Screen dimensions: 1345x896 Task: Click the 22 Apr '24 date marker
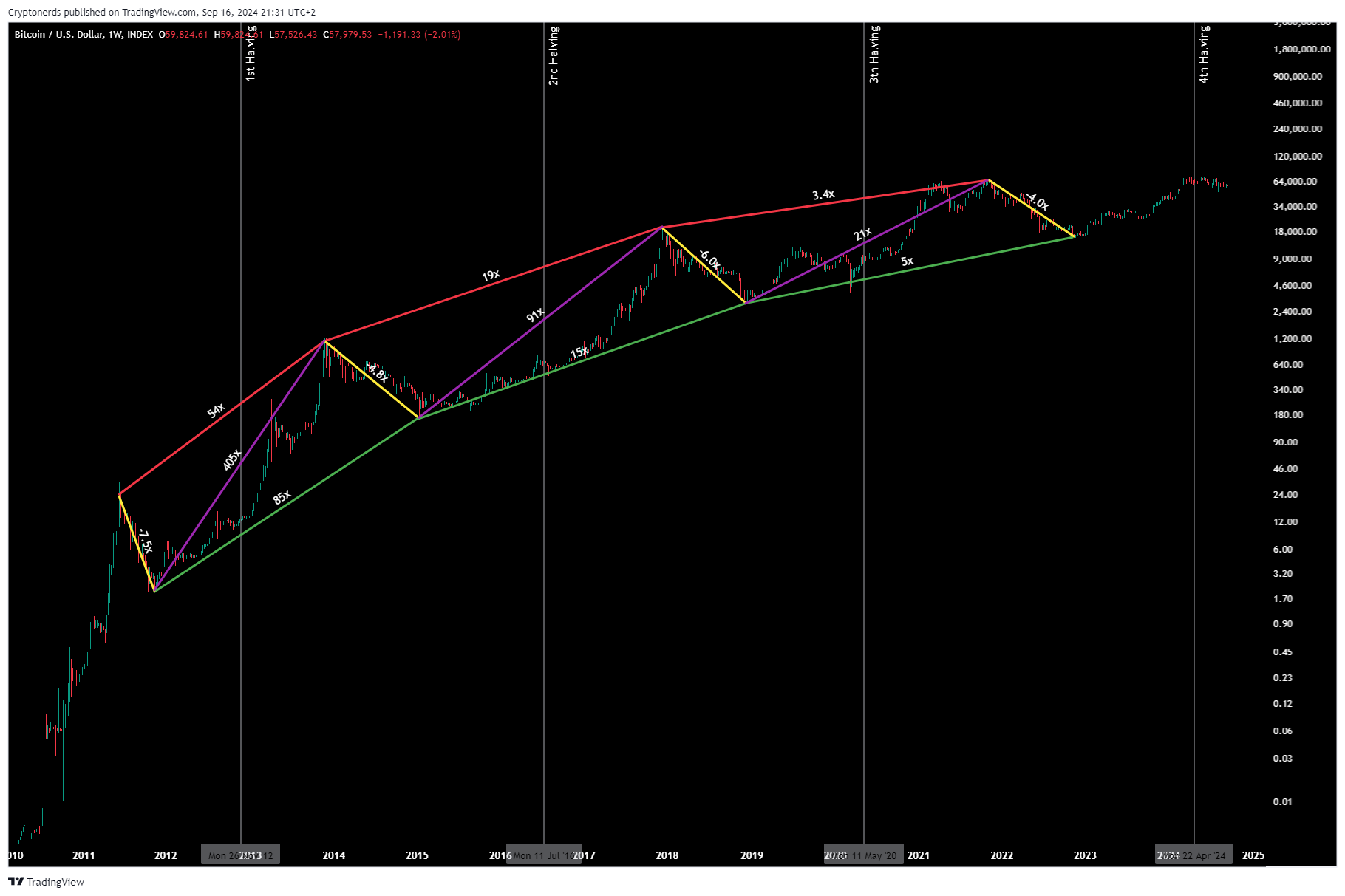1194,856
